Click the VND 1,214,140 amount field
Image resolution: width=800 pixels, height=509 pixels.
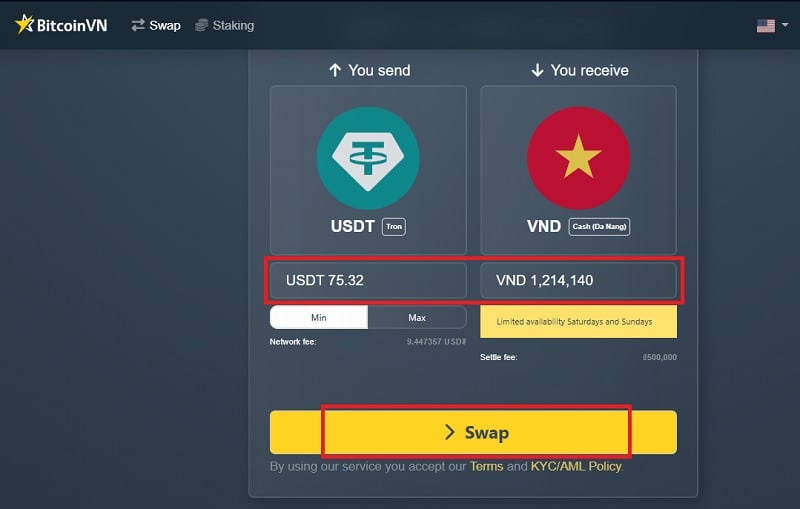(578, 280)
